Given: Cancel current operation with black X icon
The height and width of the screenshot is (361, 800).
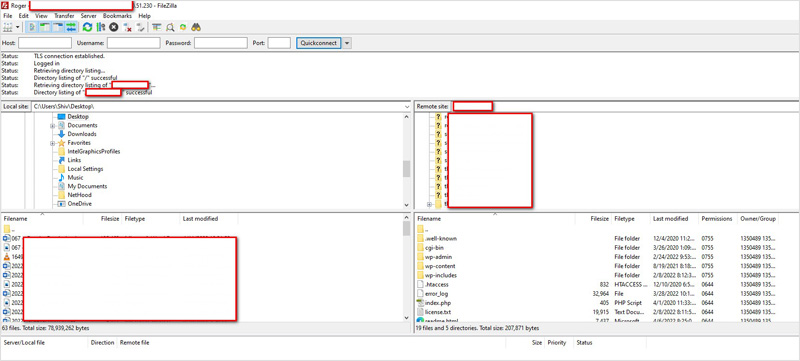Looking at the screenshot, I should (114, 27).
